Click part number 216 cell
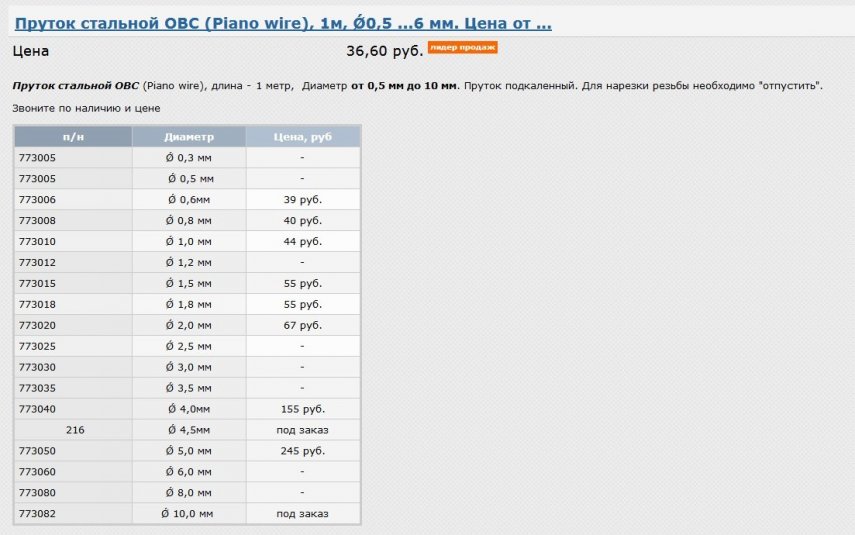855x535 pixels. [x=73, y=430]
